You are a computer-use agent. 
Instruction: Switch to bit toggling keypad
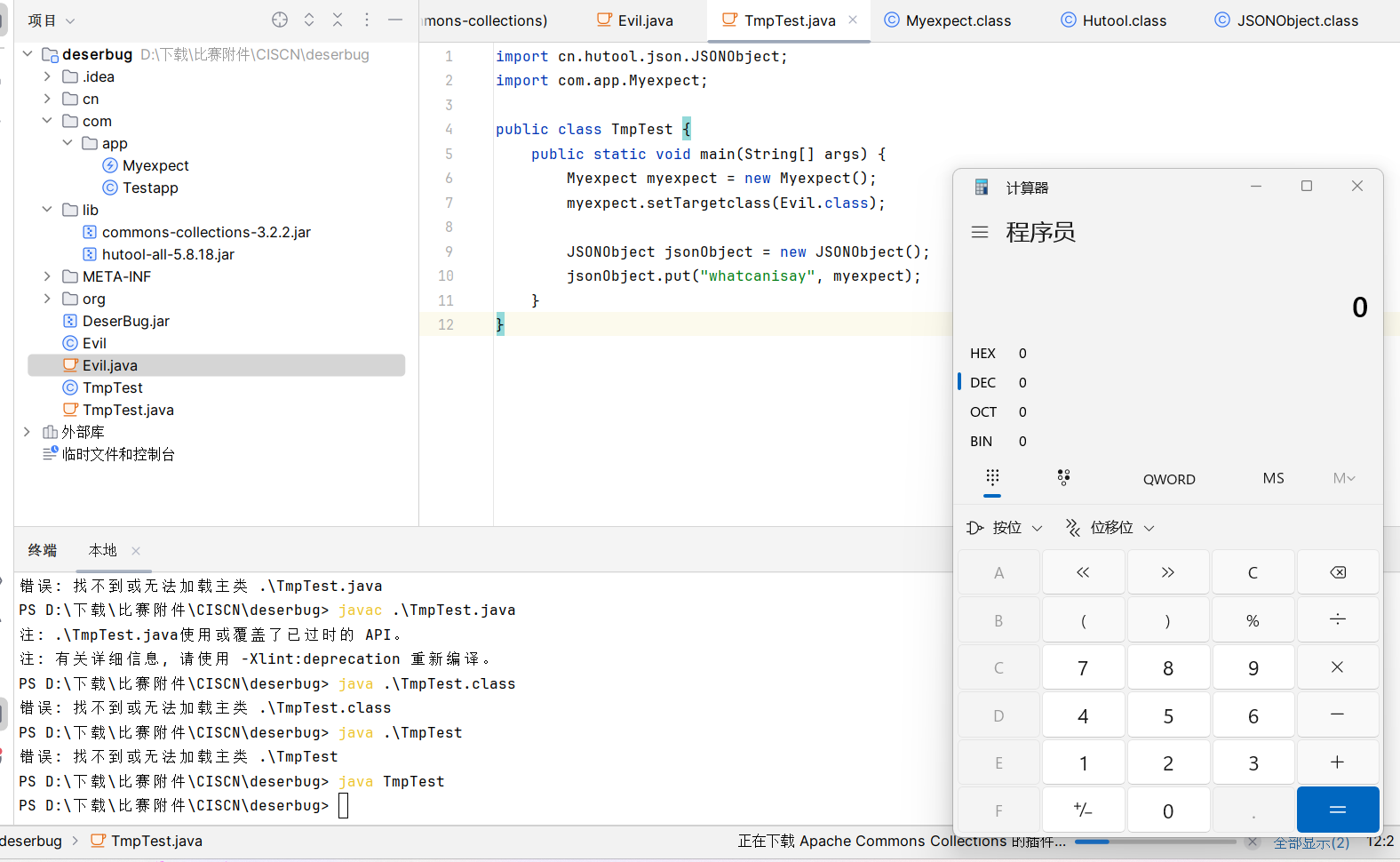[1063, 478]
